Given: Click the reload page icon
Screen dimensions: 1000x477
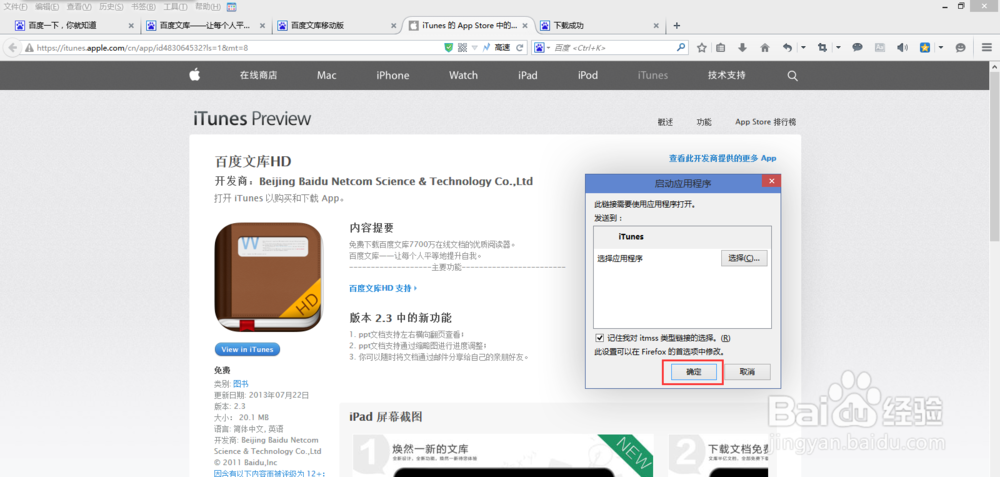Looking at the screenshot, I should [520, 47].
